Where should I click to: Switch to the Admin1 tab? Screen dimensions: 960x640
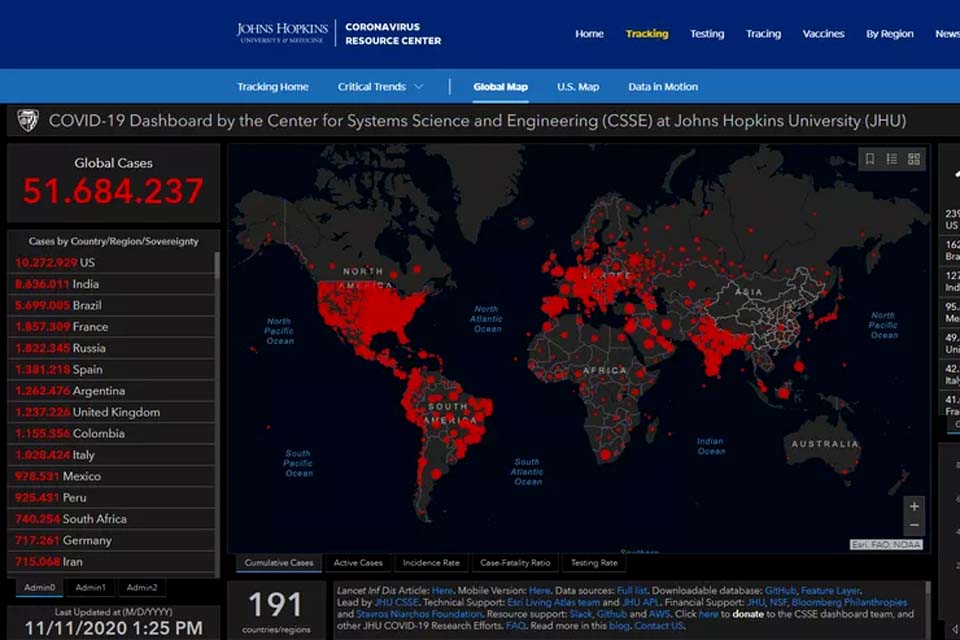(x=91, y=588)
